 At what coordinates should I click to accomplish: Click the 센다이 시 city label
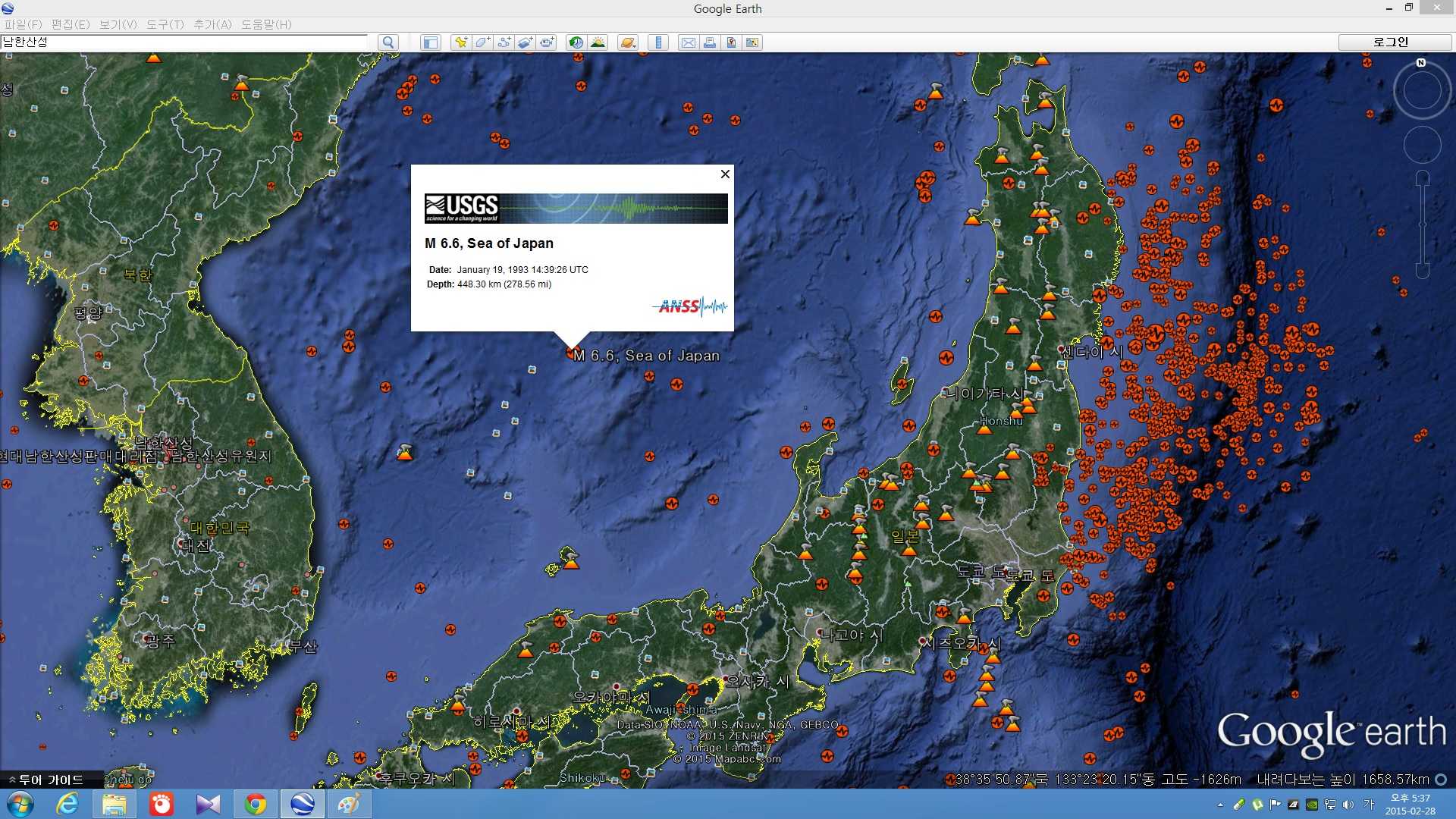coord(1091,352)
